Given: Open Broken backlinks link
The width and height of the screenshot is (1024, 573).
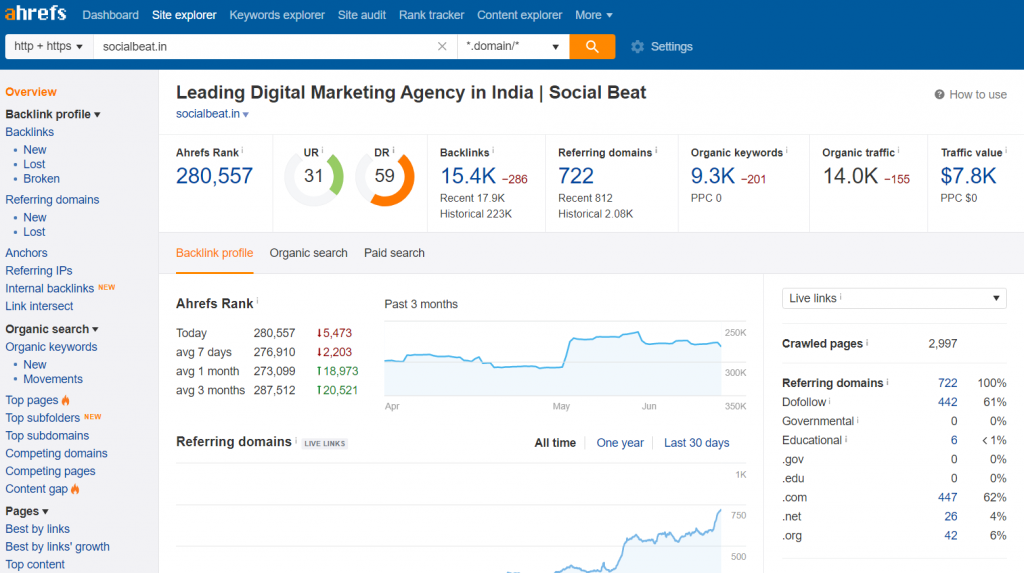Looking at the screenshot, I should click(x=41, y=178).
